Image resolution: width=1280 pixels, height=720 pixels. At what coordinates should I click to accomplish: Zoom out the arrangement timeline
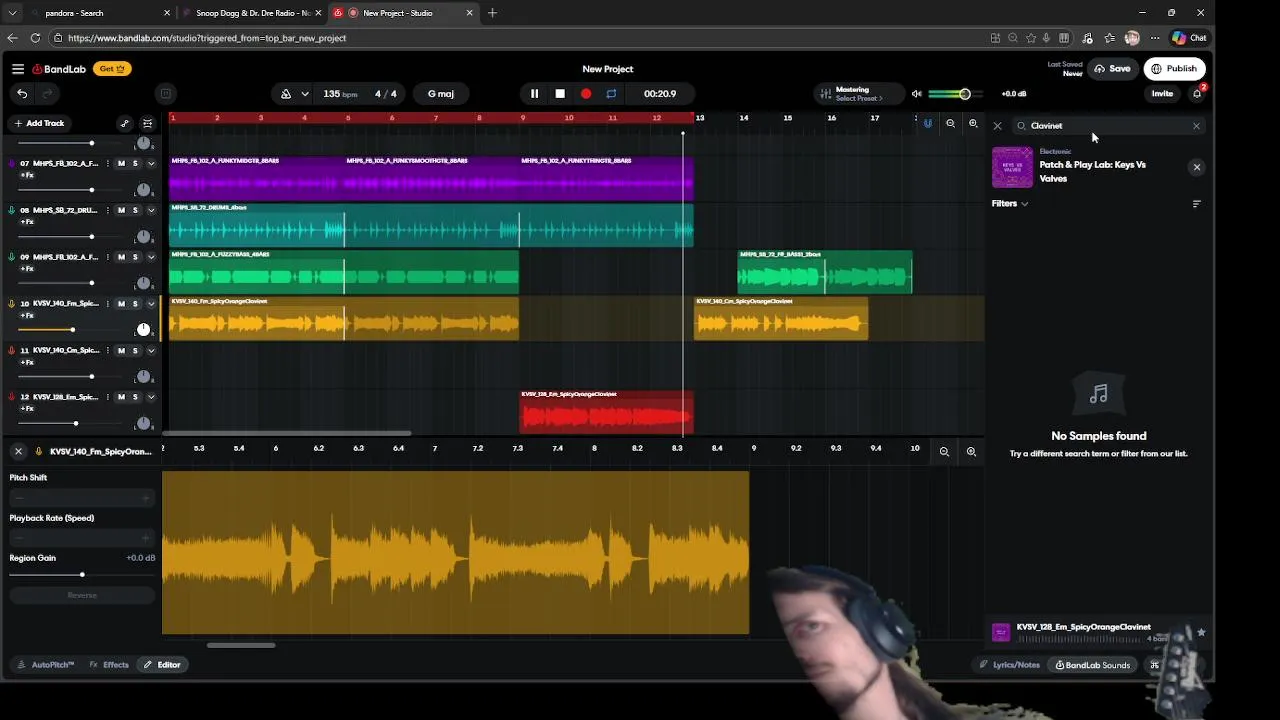(x=950, y=124)
